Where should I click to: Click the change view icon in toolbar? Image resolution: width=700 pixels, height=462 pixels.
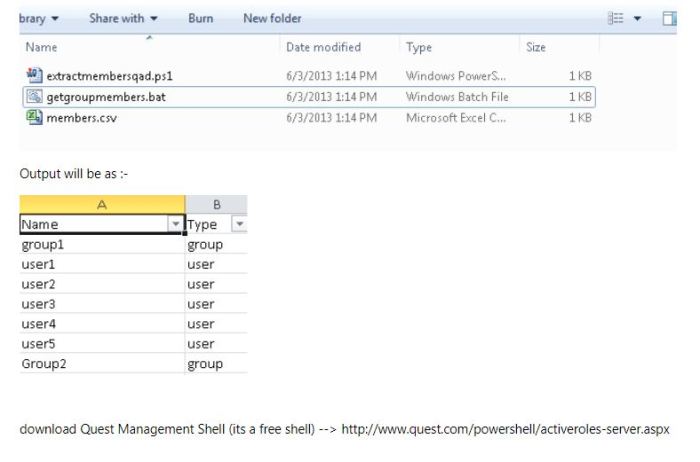click(619, 19)
